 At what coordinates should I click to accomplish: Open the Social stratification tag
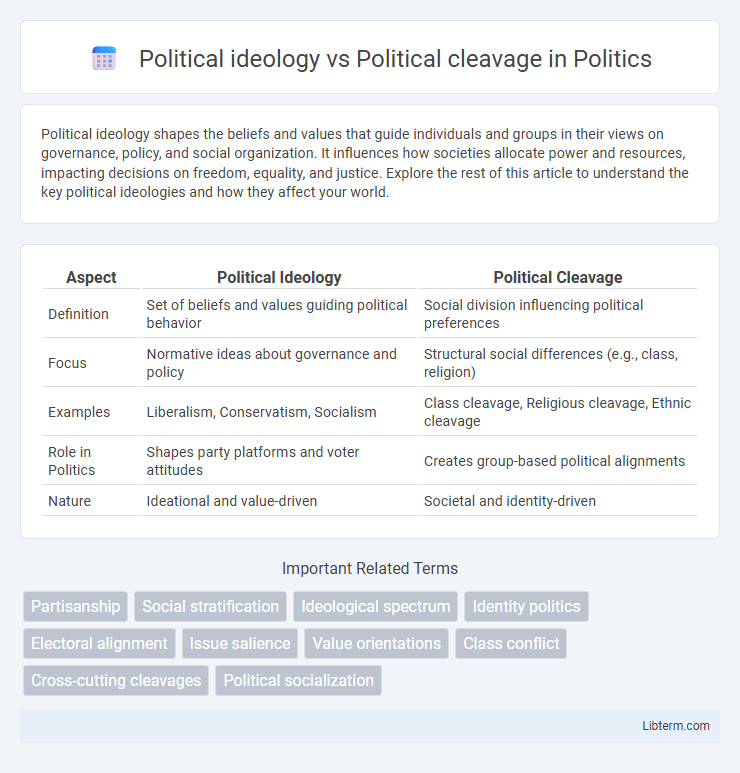[x=211, y=606]
